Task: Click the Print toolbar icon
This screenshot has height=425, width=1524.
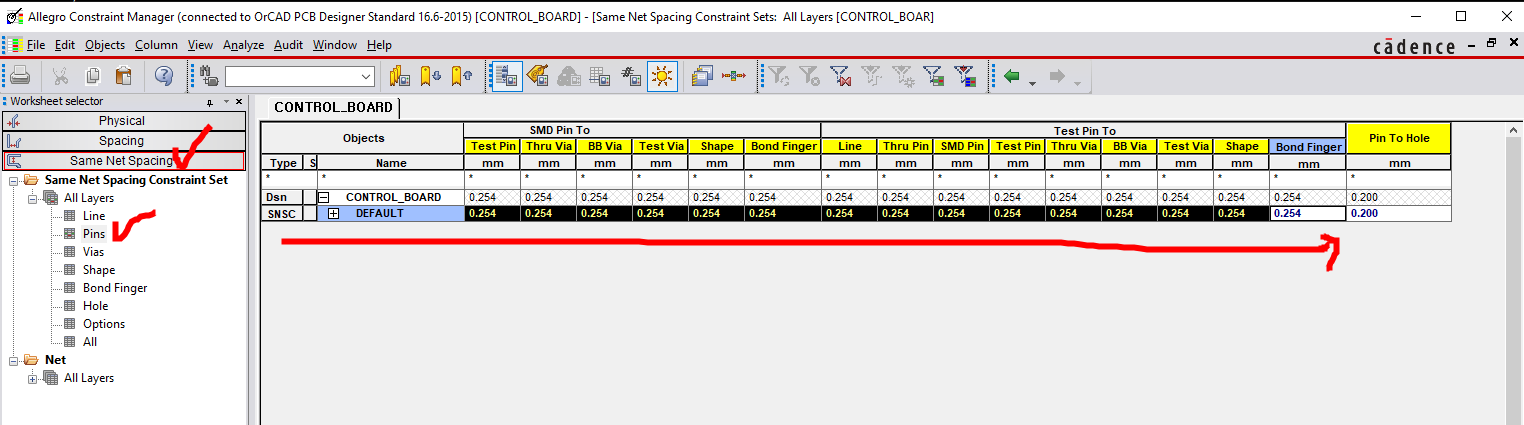Action: [20, 76]
